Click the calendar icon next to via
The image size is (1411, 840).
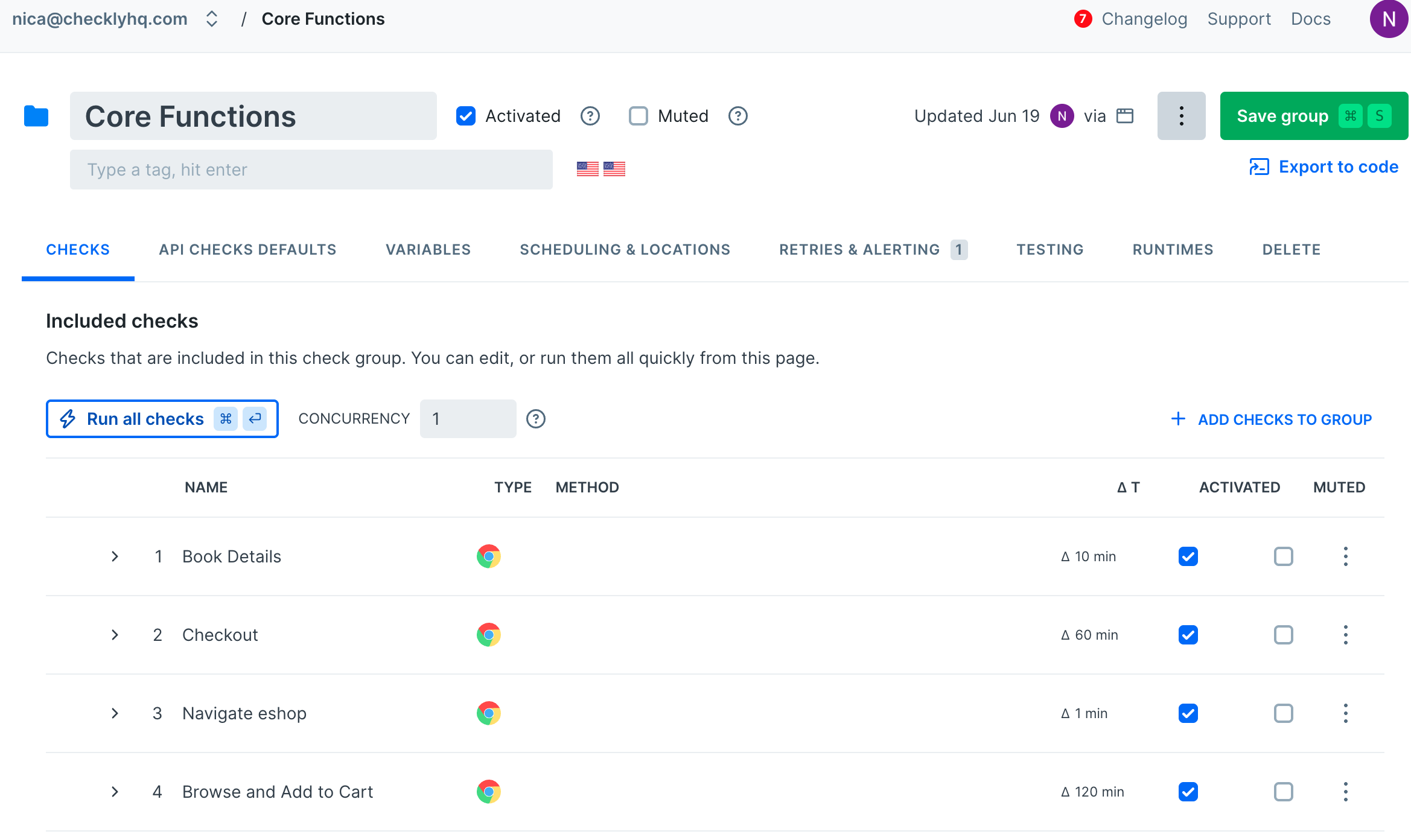tap(1125, 116)
